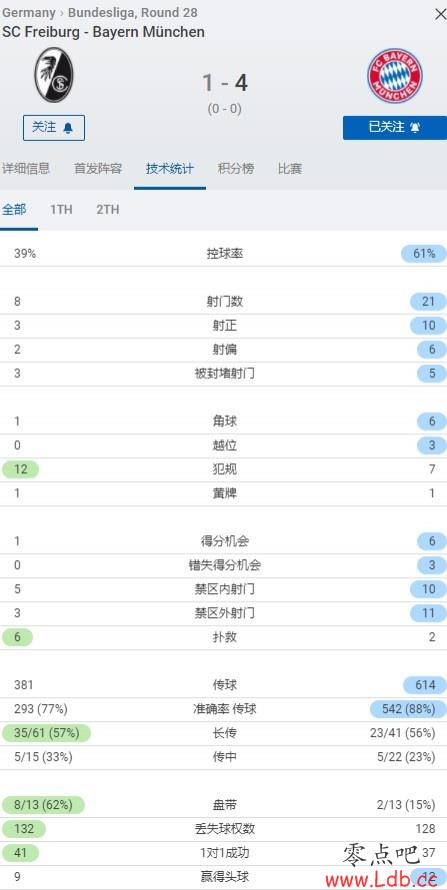
Task: Click the Germany breadcrumb link
Action: coord(29,12)
